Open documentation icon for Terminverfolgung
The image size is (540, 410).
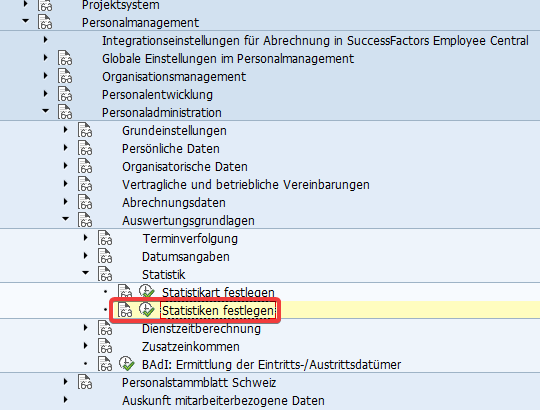(x=105, y=238)
